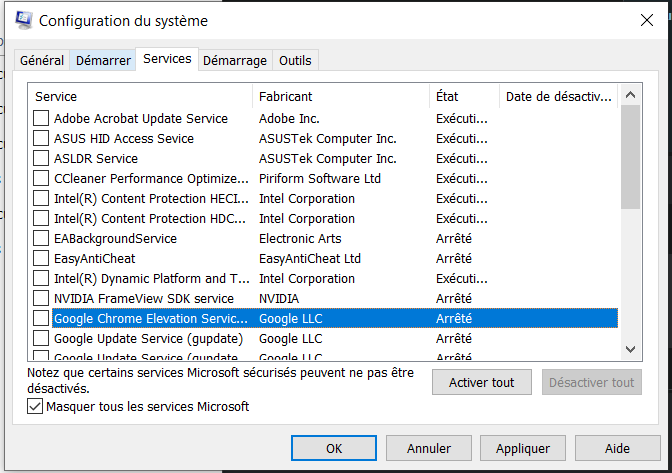The height and width of the screenshot is (473, 672).
Task: Check the Adobe Acrobat Update Service checkbox
Action: click(x=41, y=118)
